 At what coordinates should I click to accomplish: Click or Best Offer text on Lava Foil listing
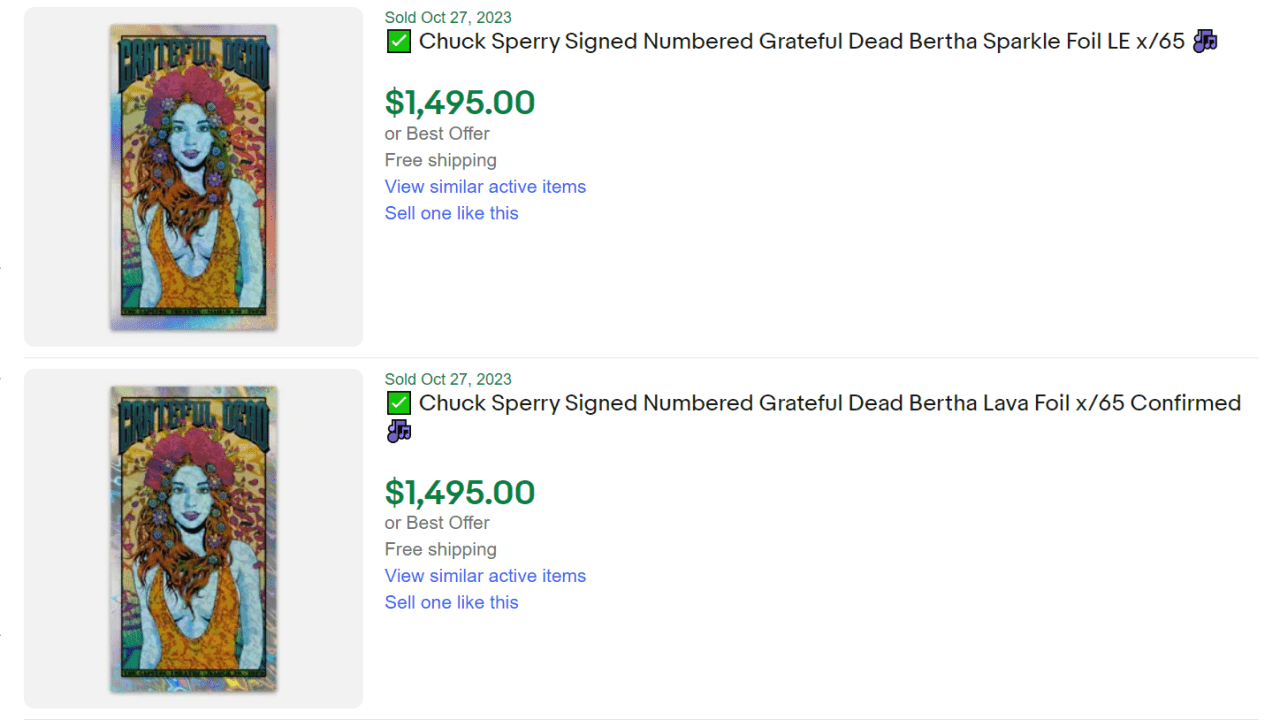tap(437, 523)
